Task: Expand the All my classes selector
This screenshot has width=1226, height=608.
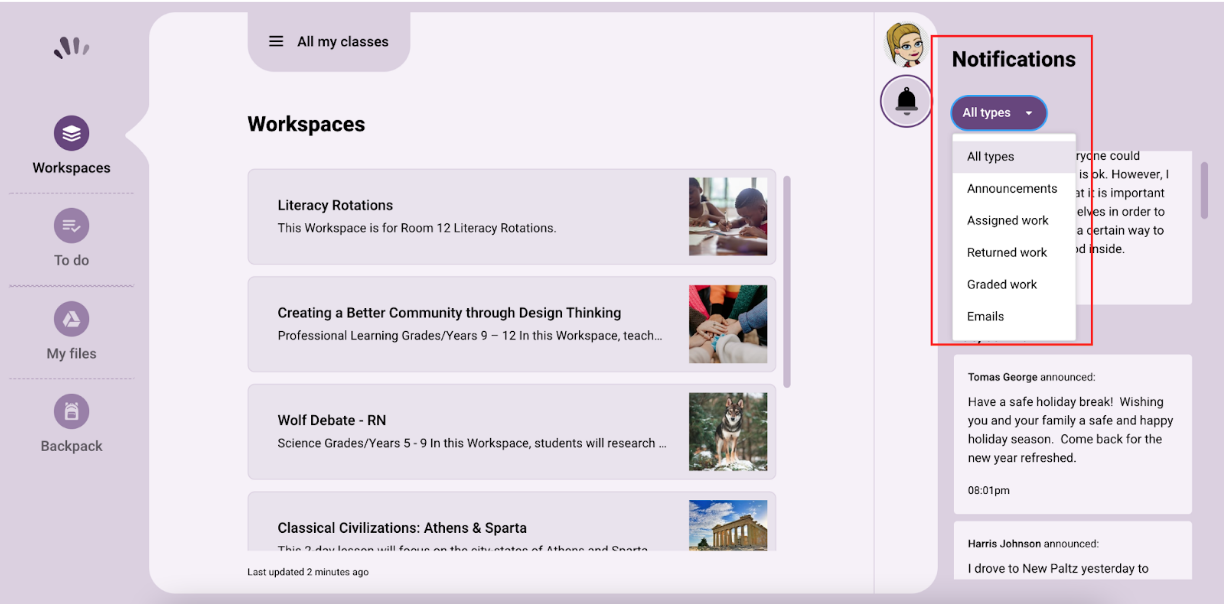Action: [343, 42]
